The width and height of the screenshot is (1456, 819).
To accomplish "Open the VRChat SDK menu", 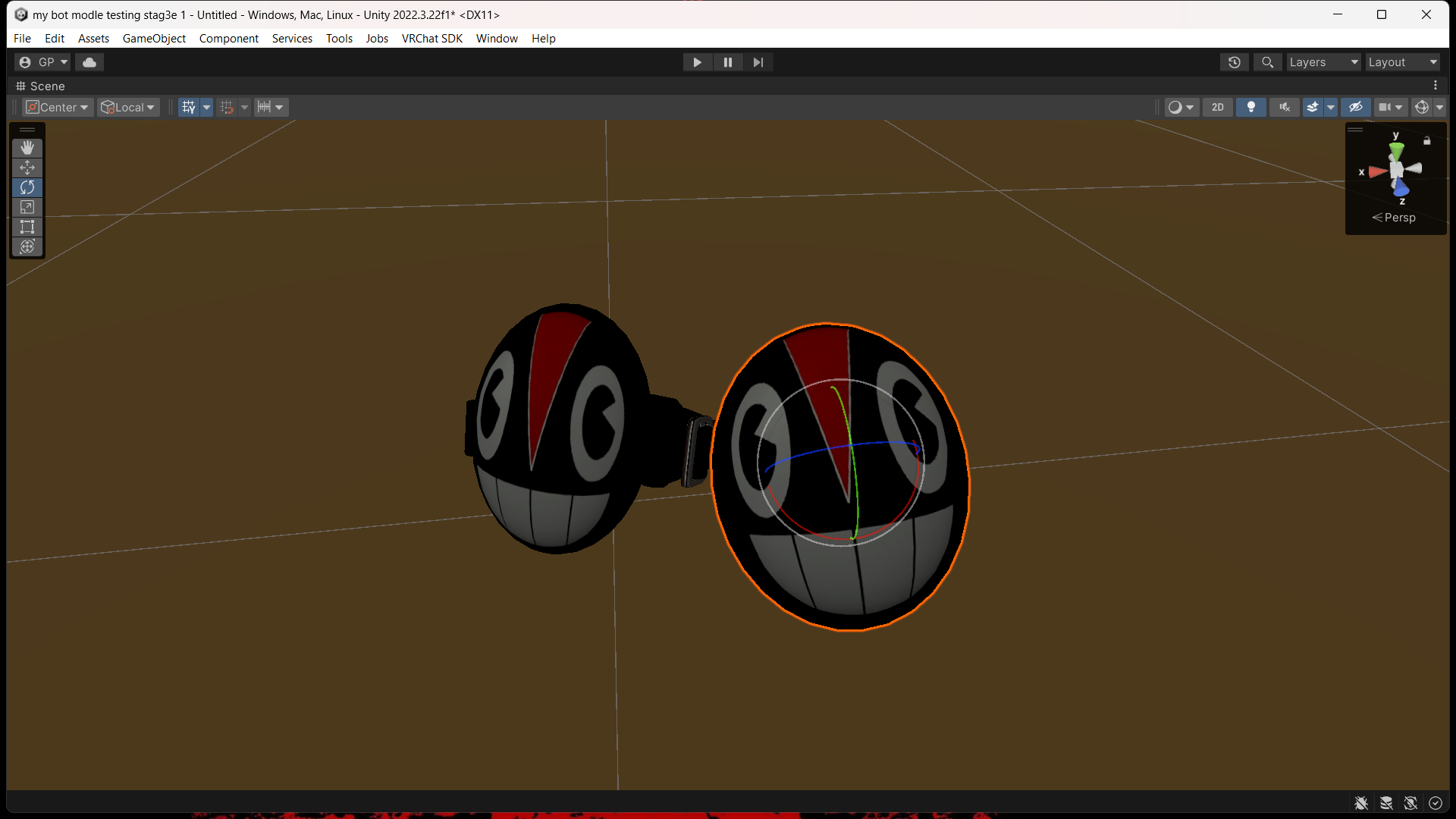I will click(431, 38).
